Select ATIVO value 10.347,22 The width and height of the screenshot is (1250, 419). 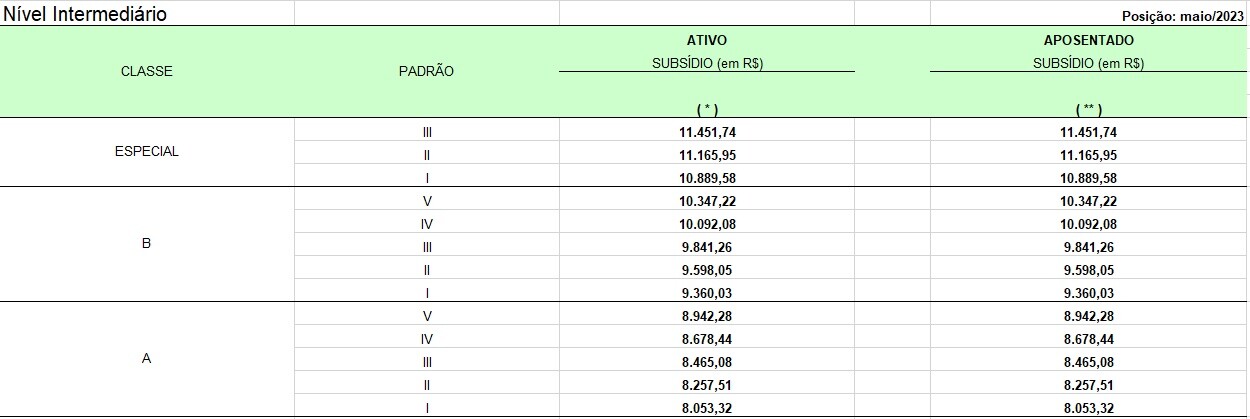point(707,201)
